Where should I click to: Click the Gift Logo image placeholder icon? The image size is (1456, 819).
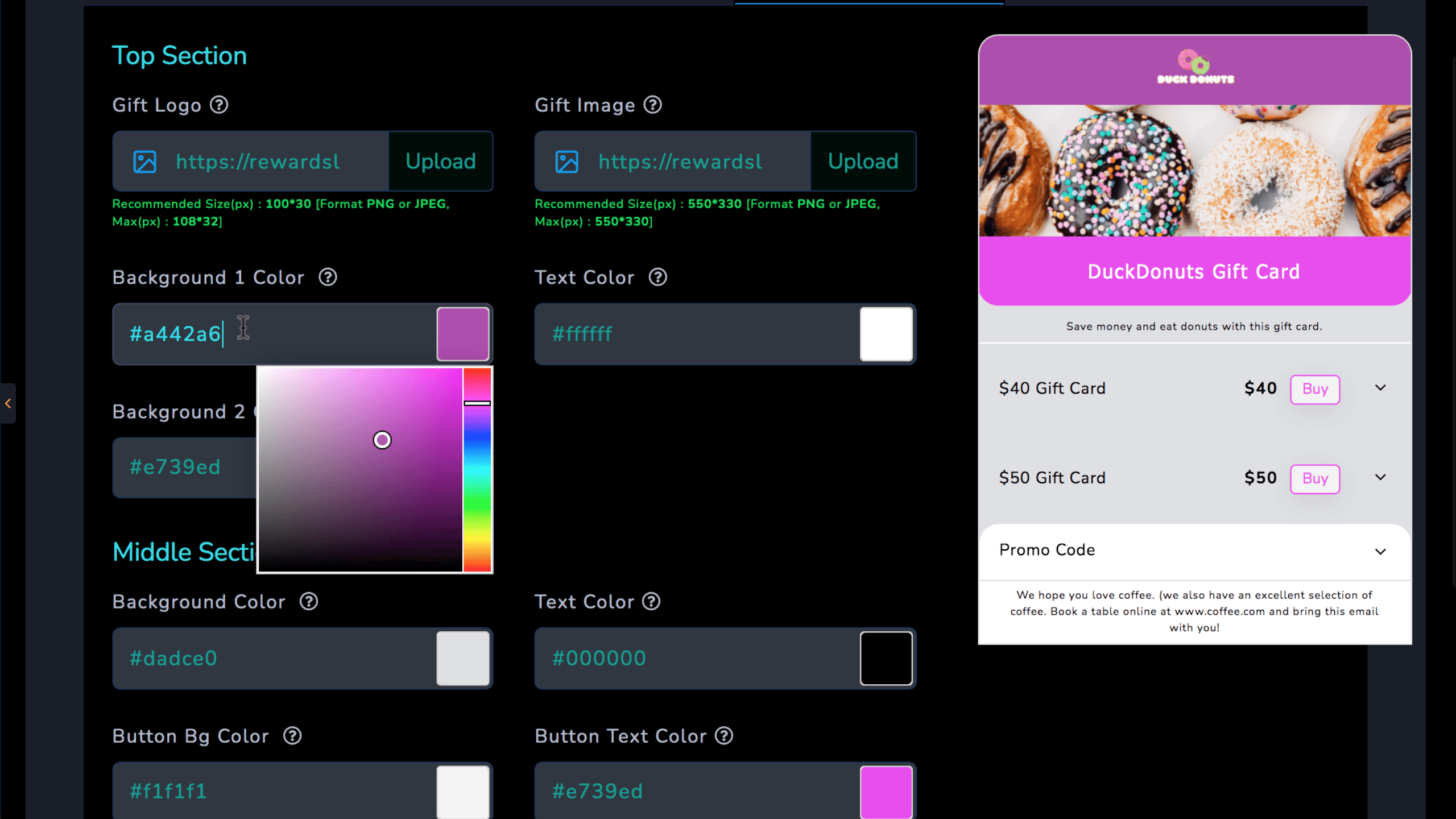point(144,162)
